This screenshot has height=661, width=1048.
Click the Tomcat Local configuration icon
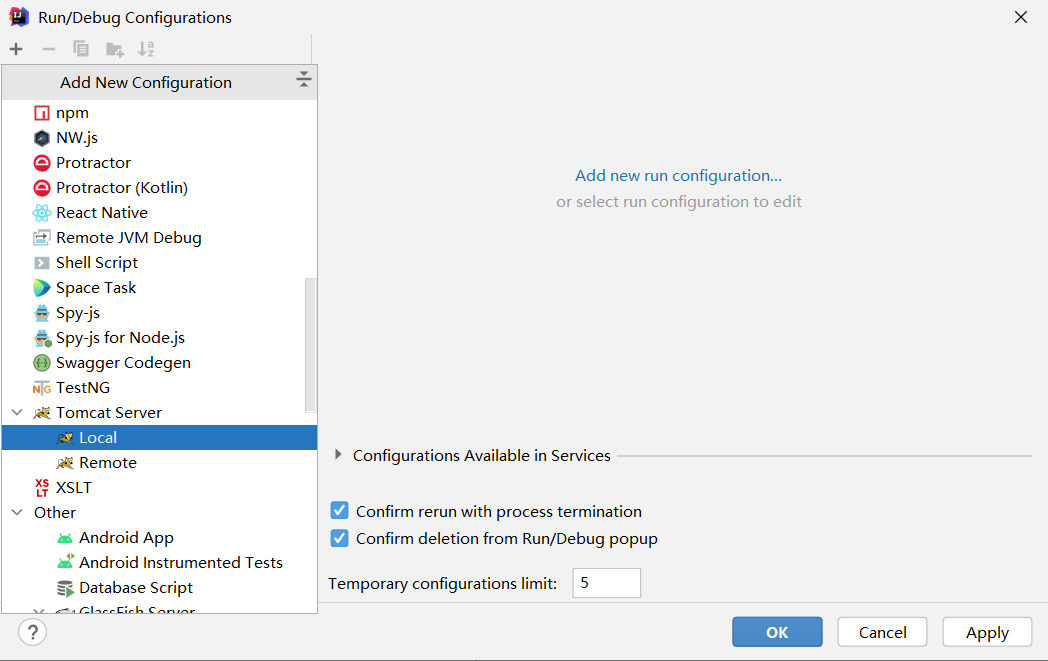coord(65,438)
